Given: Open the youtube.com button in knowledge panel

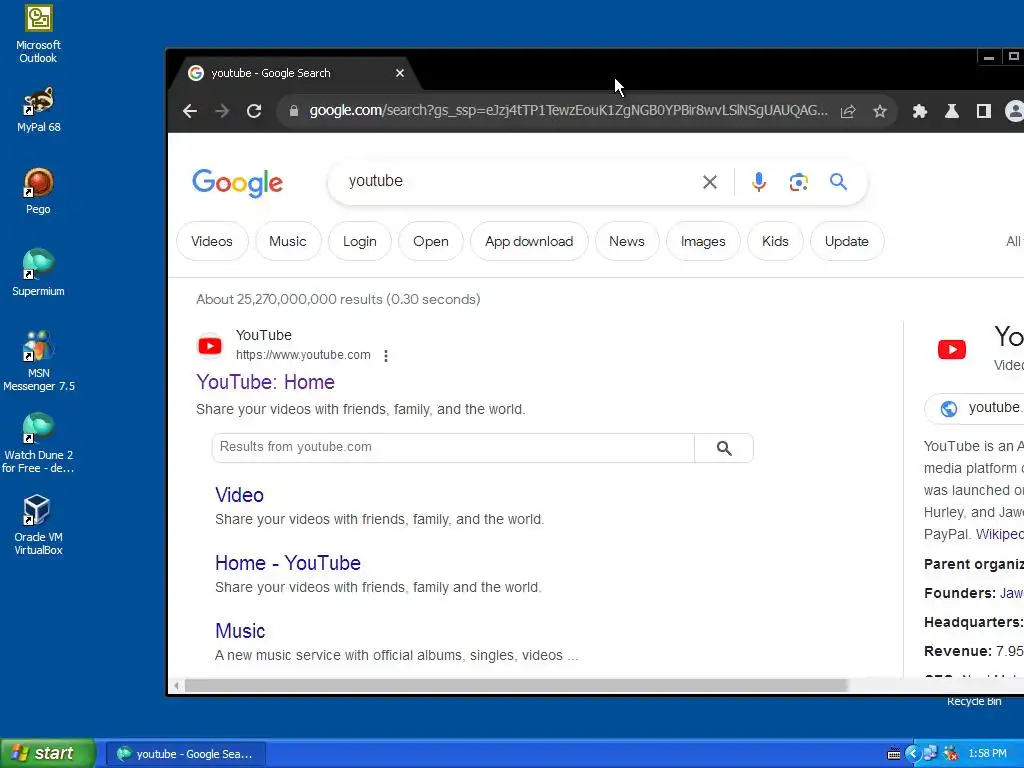Looking at the screenshot, I should (975, 408).
